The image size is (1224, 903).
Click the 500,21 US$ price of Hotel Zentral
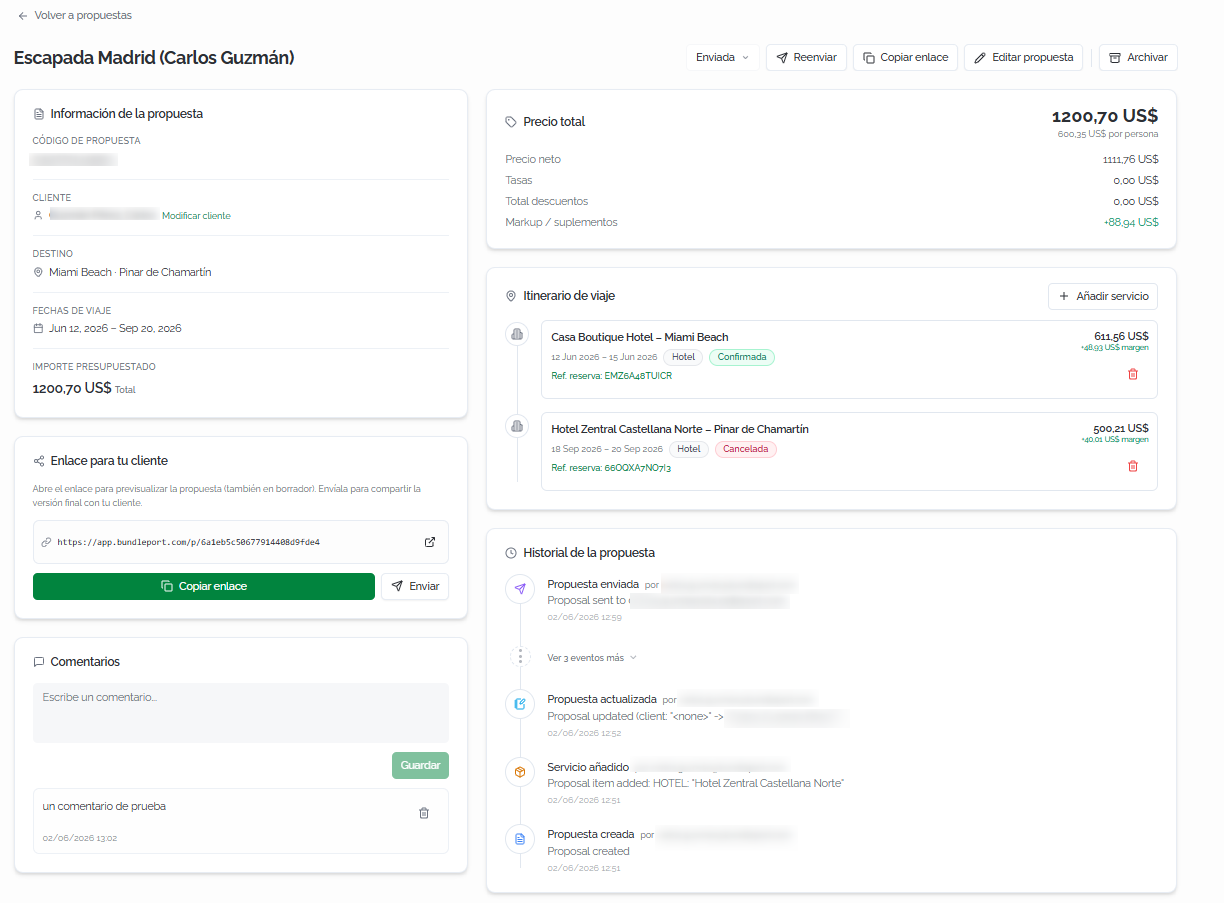pos(1121,428)
